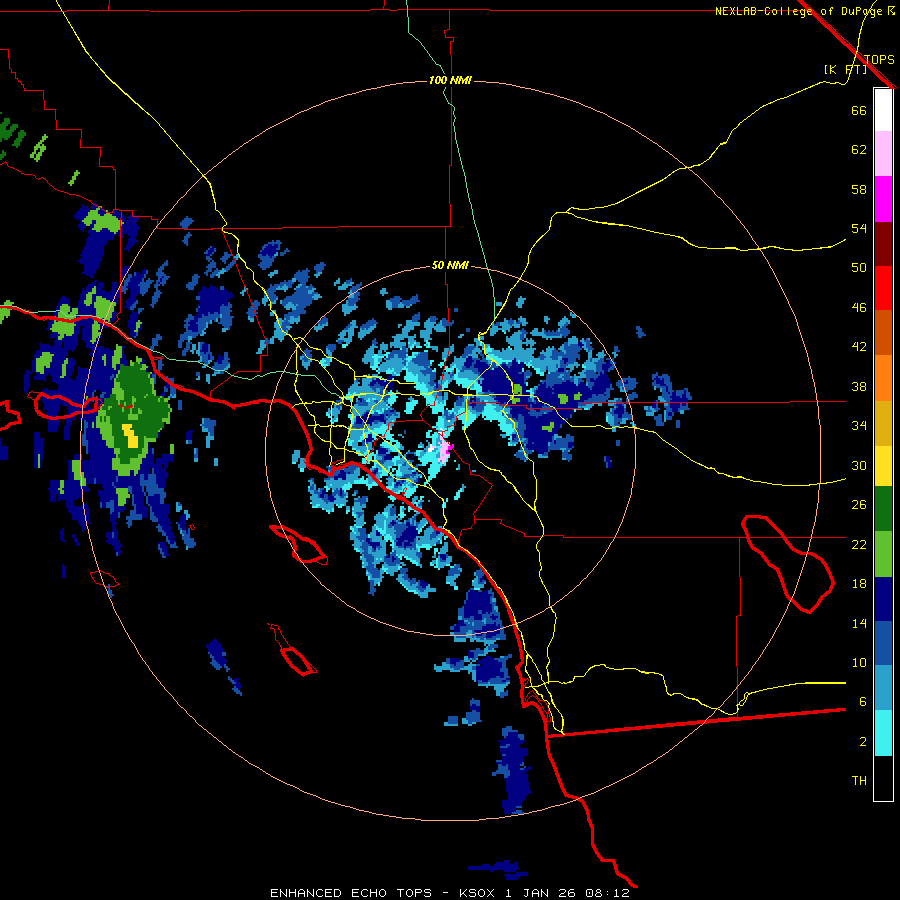
Task: Click the 'KSOX' station ID in caption
Action: click(x=478, y=893)
